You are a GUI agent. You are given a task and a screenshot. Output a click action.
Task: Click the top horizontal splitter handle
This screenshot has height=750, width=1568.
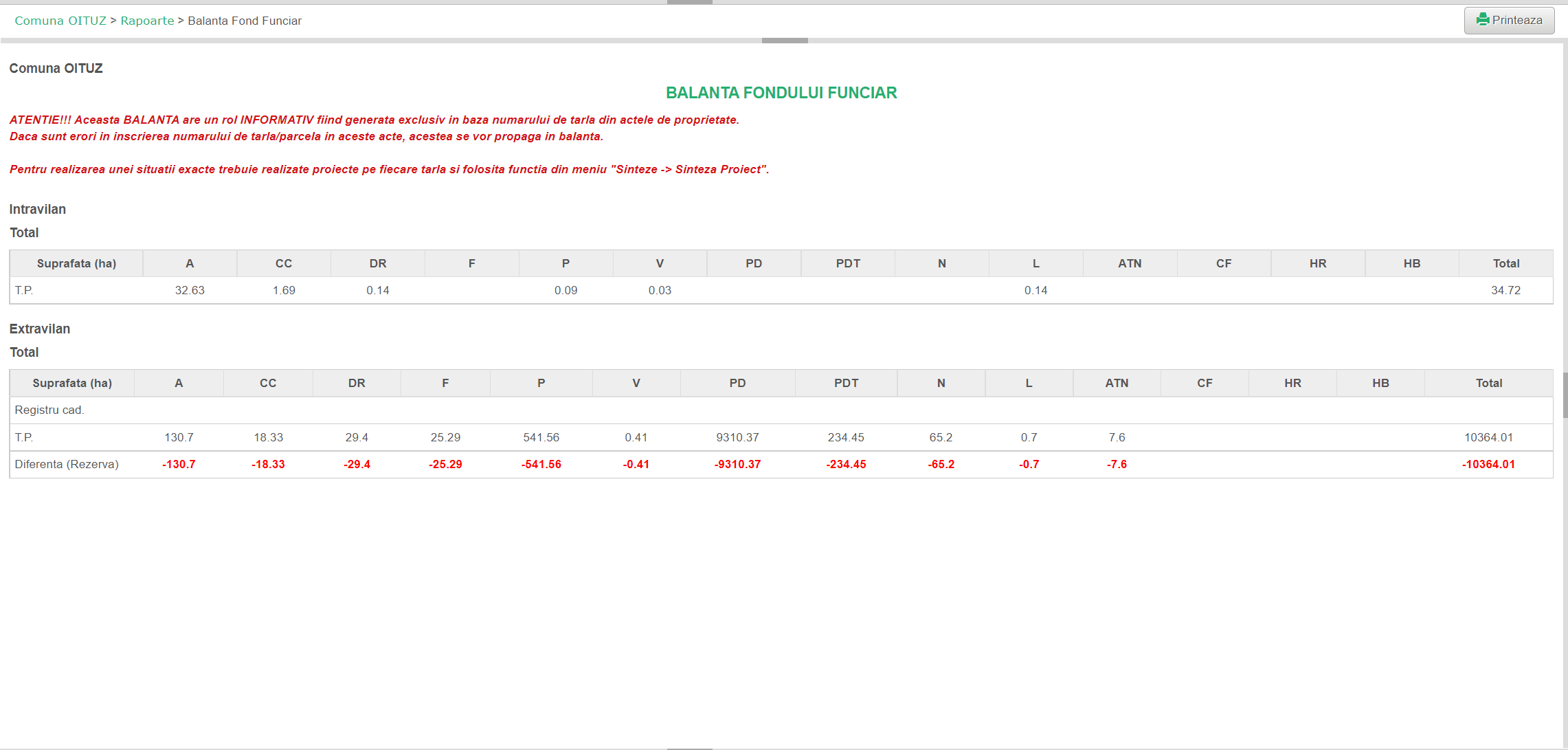pos(689,2)
